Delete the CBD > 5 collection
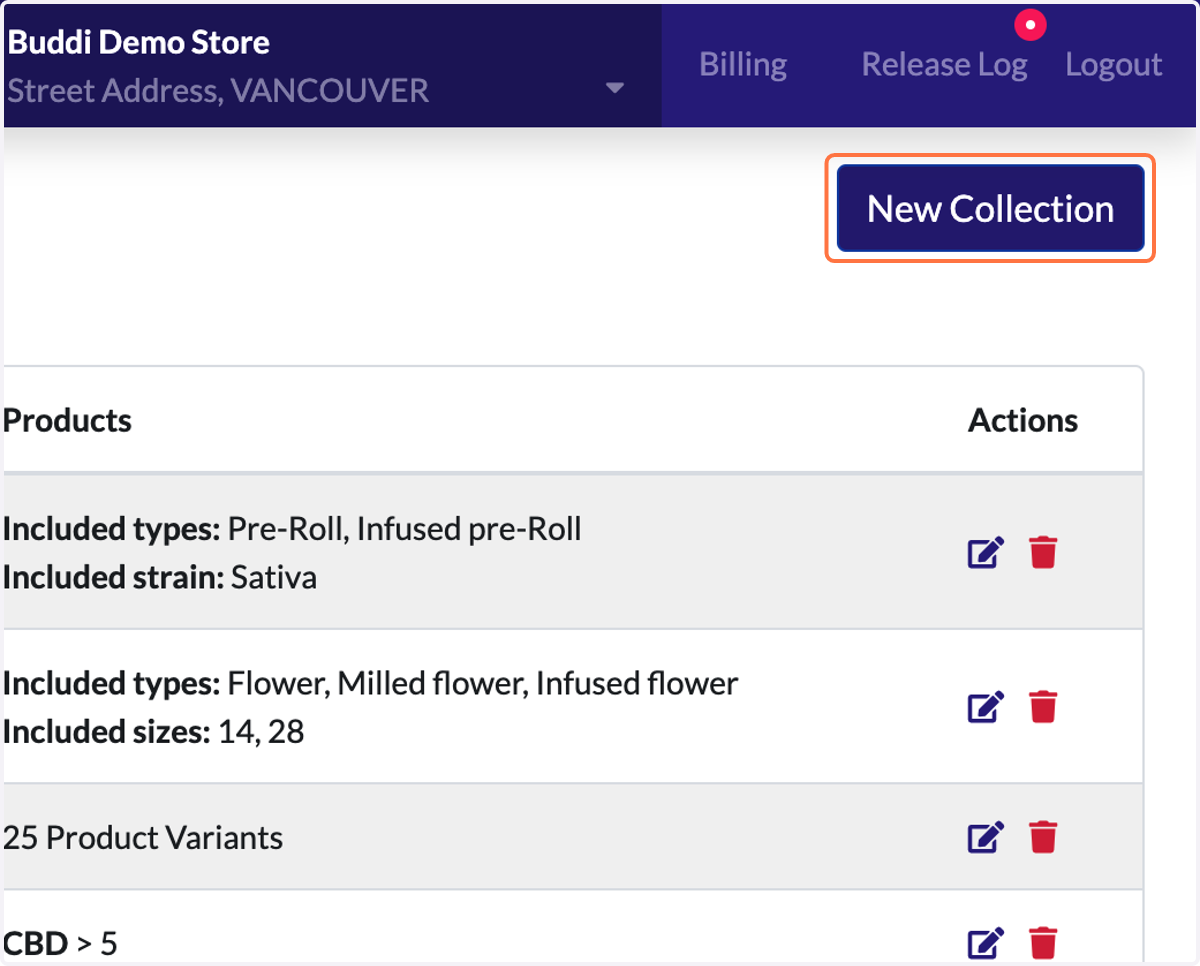The width and height of the screenshot is (1200, 966). pos(1043,943)
